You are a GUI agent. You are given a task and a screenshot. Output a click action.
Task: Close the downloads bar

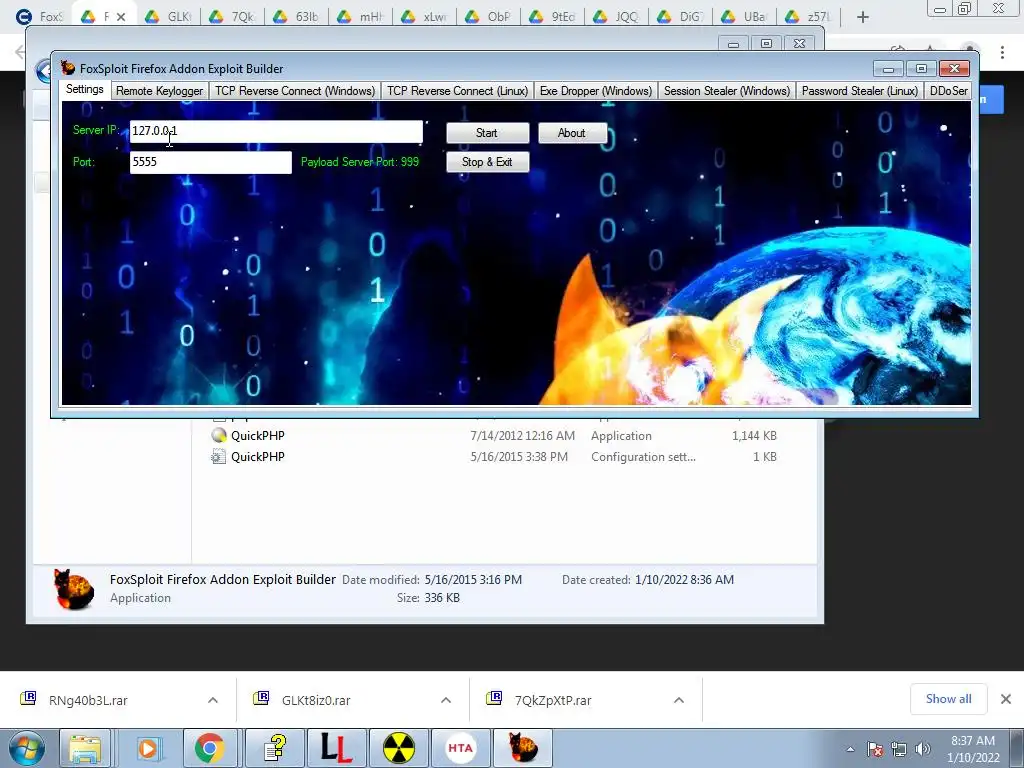click(x=1006, y=699)
